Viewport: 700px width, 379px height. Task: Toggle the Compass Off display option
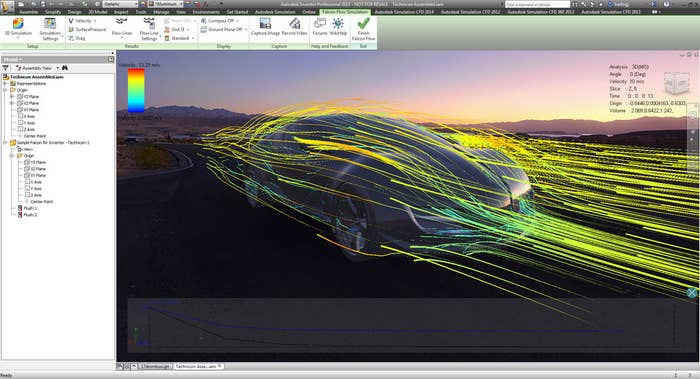(x=219, y=21)
